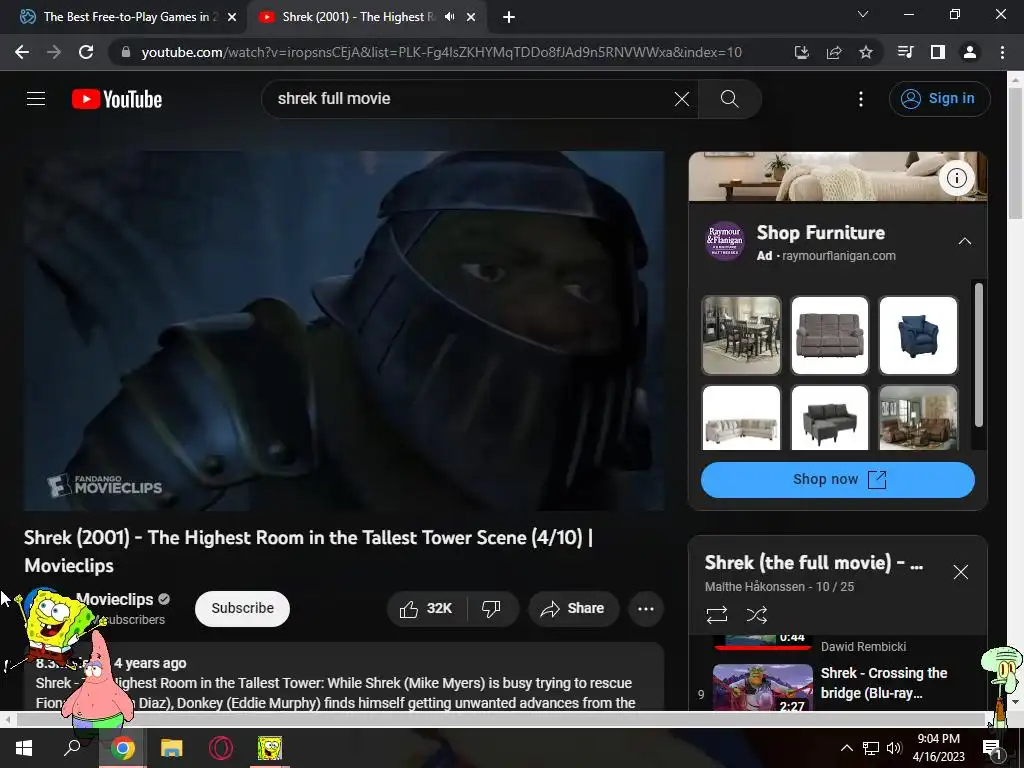Viewport: 1024px width, 768px height.
Task: Open the beige sectional sofa product
Action: point(741,418)
